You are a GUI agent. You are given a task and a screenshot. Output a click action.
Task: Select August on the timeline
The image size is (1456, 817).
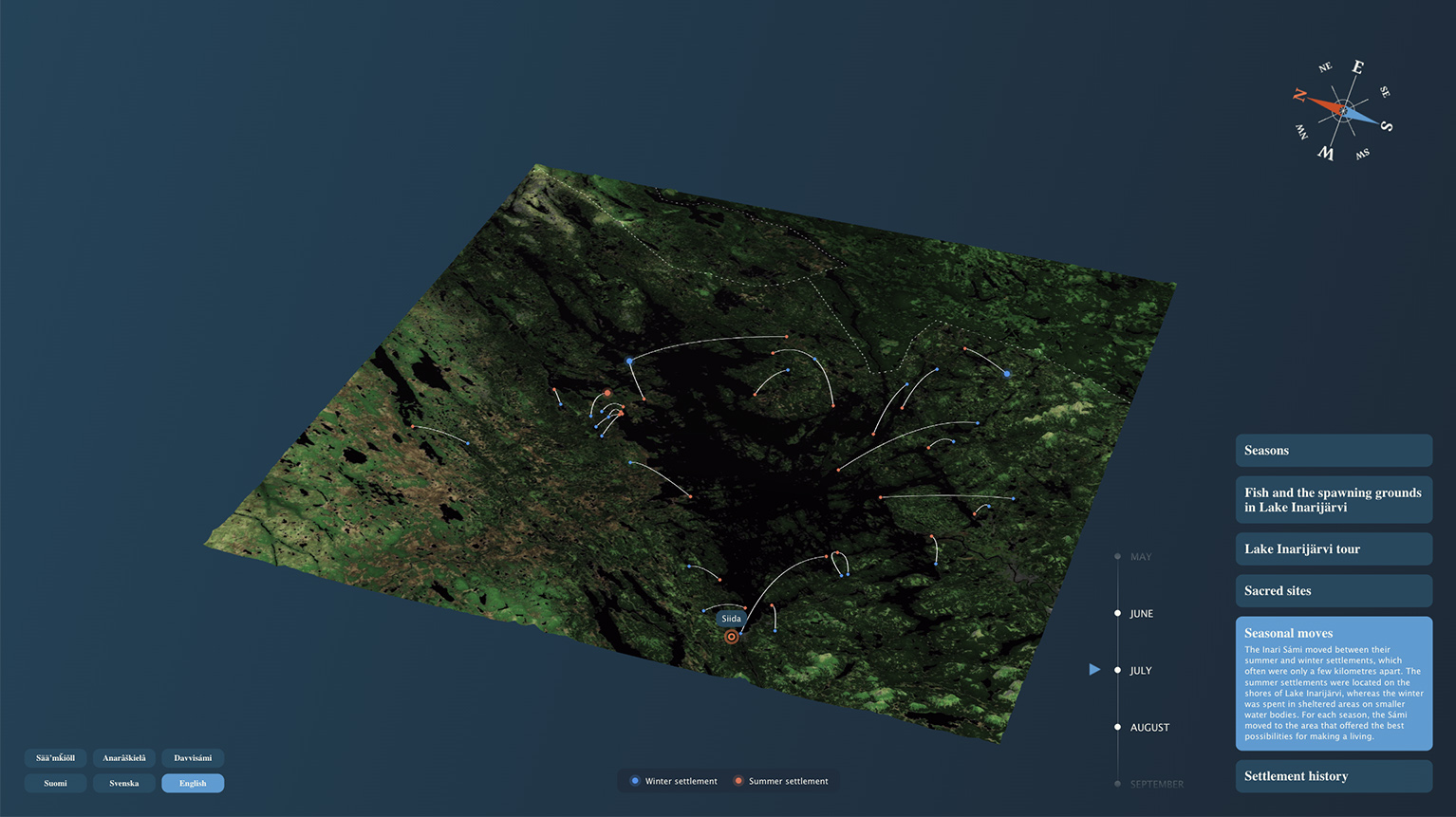pyautogui.click(x=1117, y=728)
